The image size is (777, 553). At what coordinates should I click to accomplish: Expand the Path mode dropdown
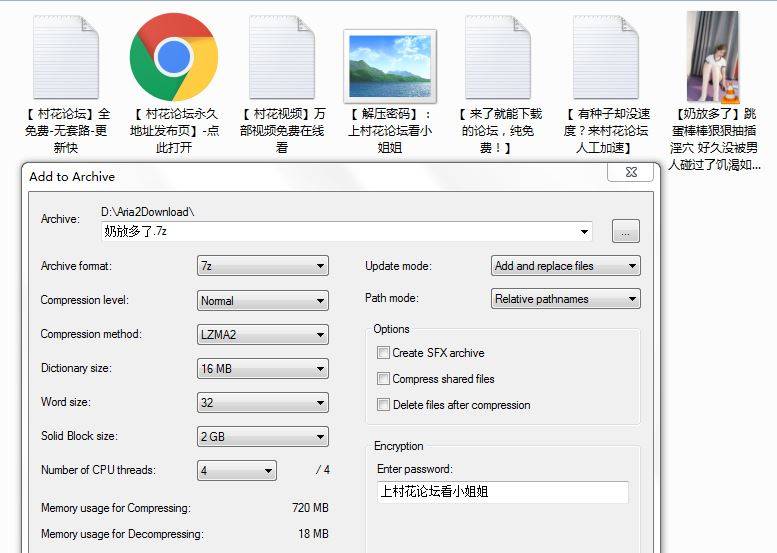(x=566, y=299)
